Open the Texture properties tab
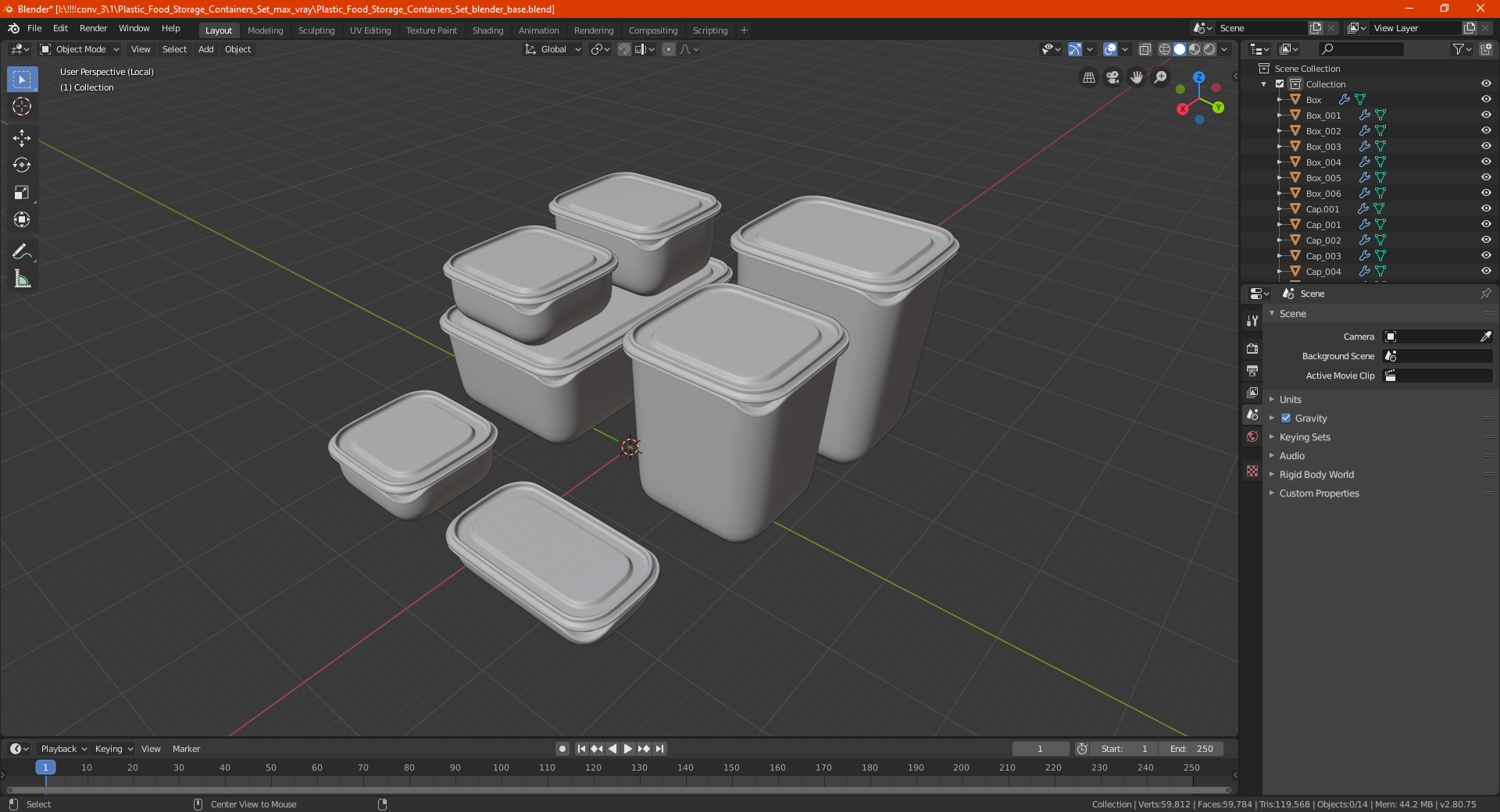Viewport: 1500px width, 812px height. [x=1252, y=471]
